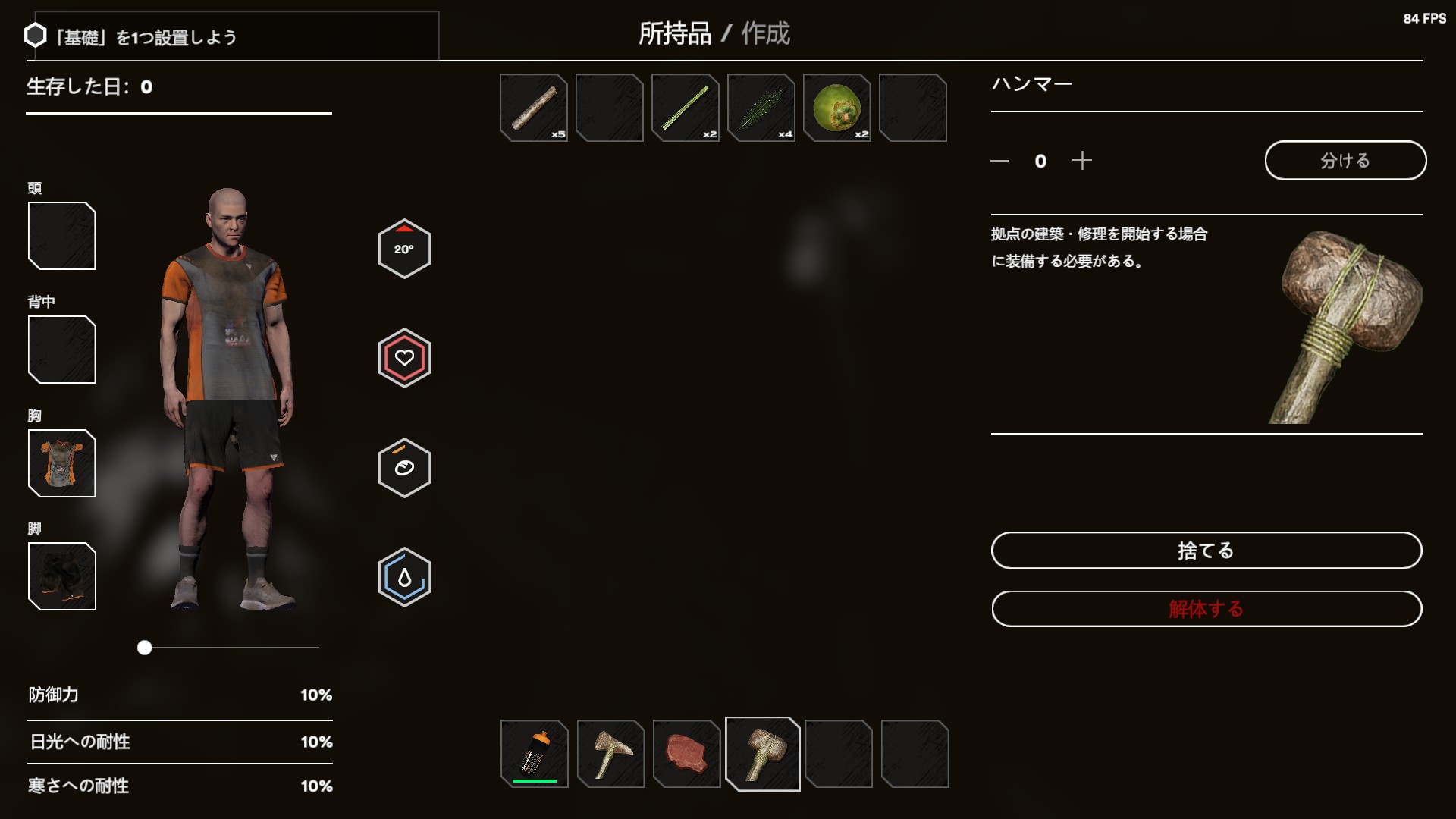
Task: Select the raw meat in hotbar
Action: 687,754
